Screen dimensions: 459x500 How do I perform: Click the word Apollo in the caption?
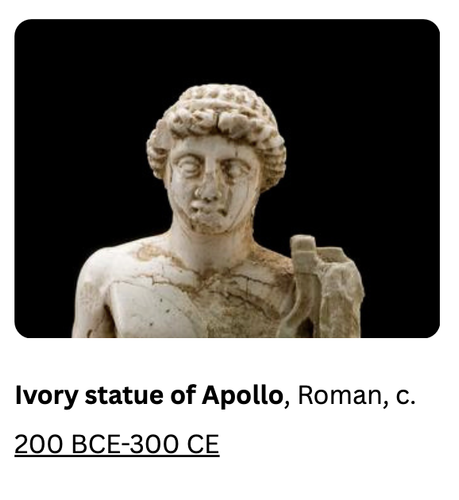242,396
